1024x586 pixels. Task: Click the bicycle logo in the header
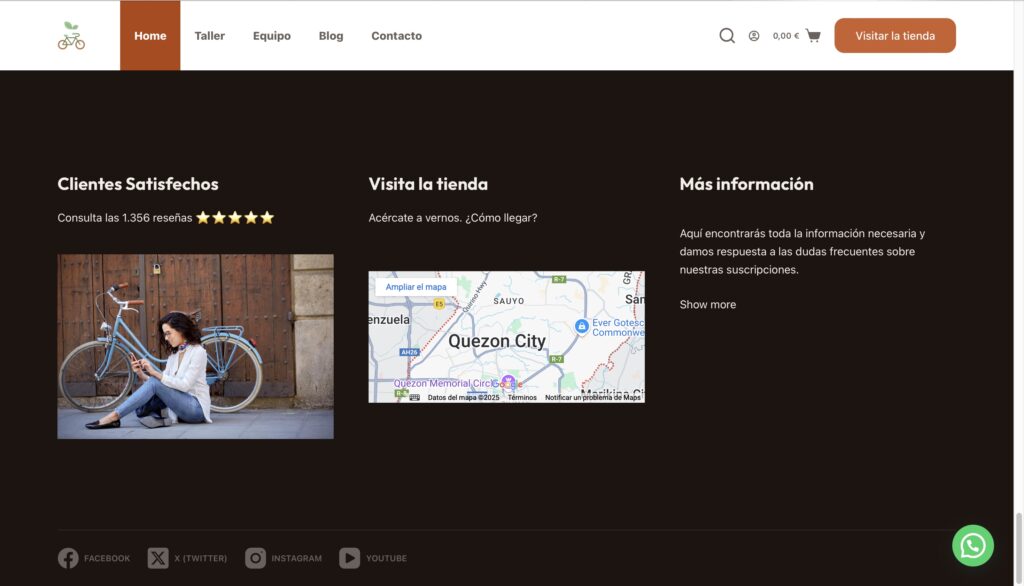coord(71,36)
